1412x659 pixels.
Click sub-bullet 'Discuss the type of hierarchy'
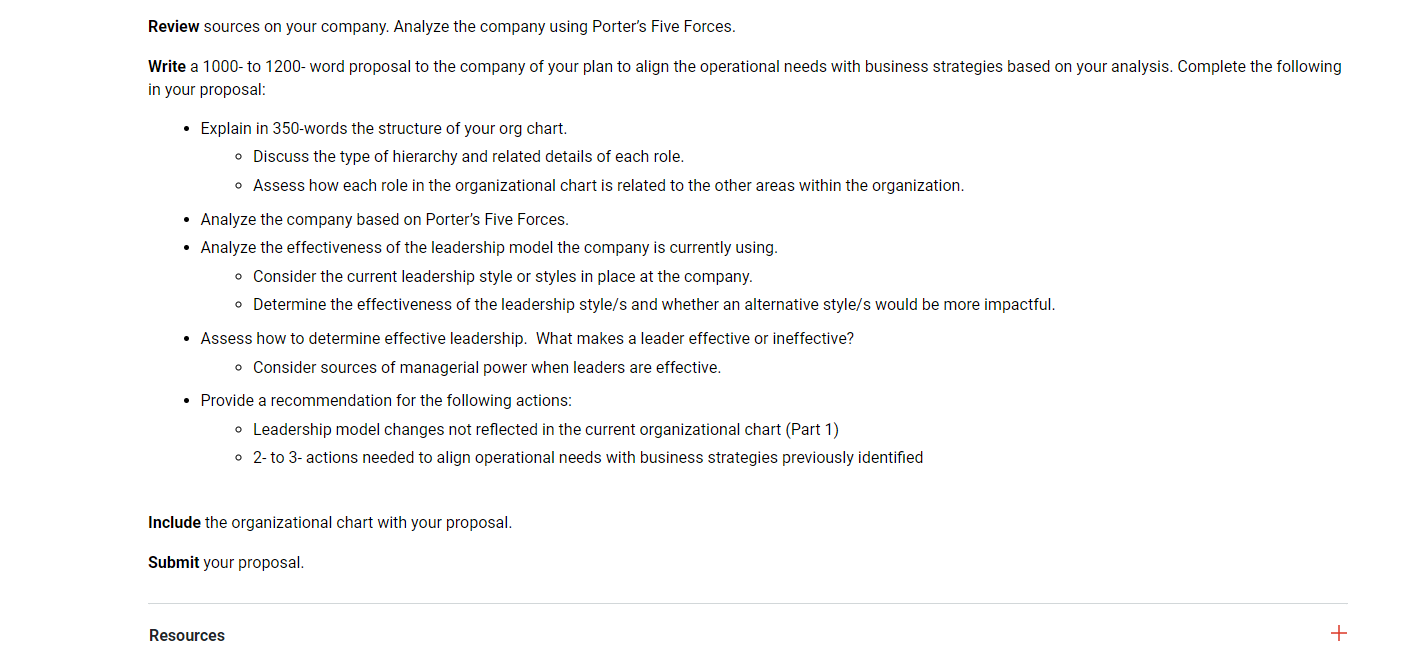point(468,156)
